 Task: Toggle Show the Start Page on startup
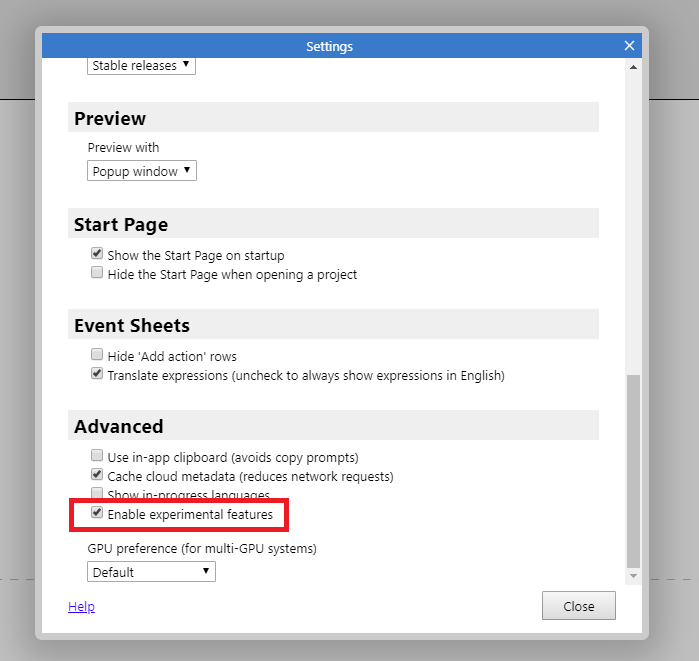[97, 254]
